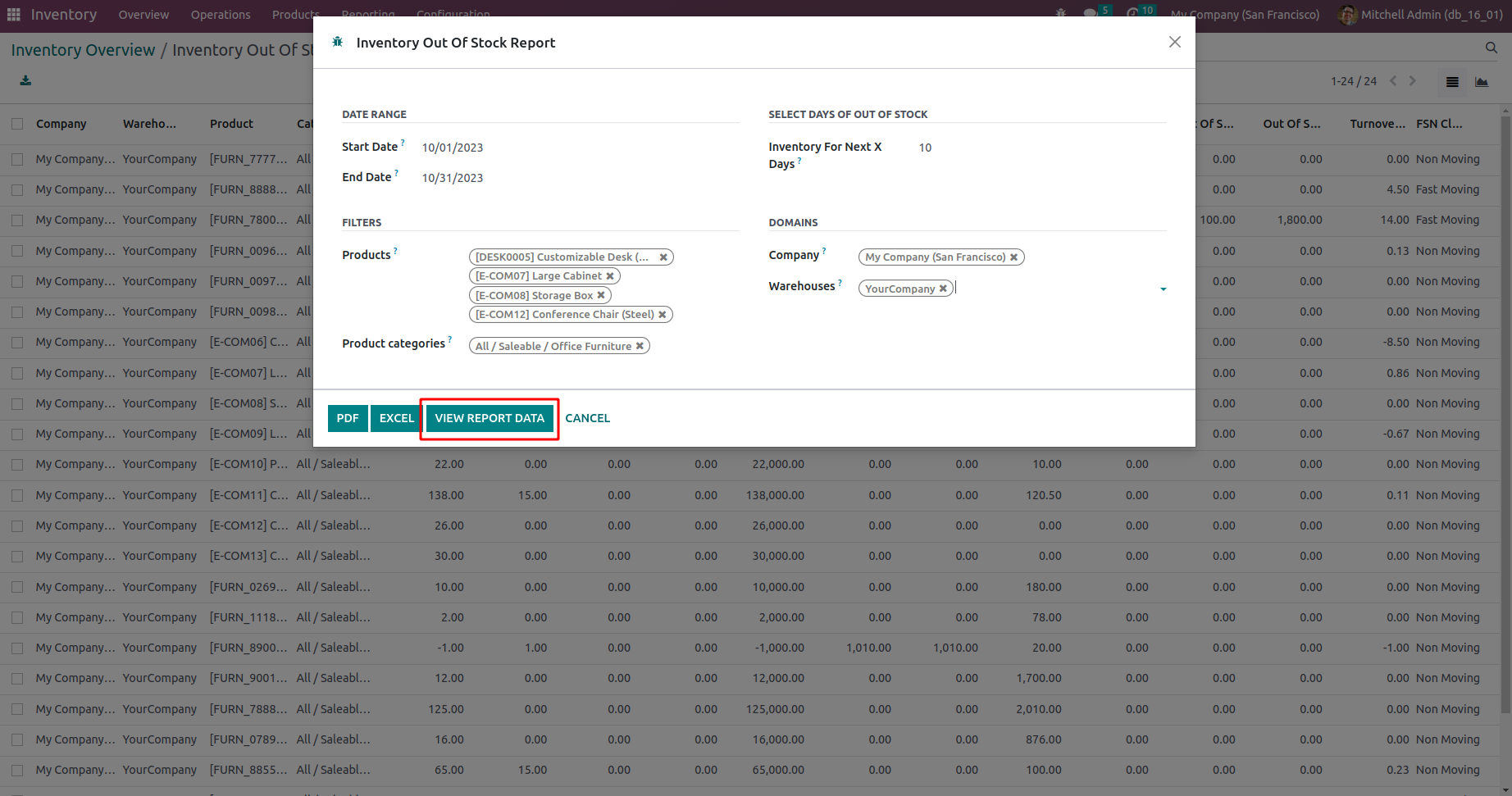Open the Overview menu

click(143, 15)
